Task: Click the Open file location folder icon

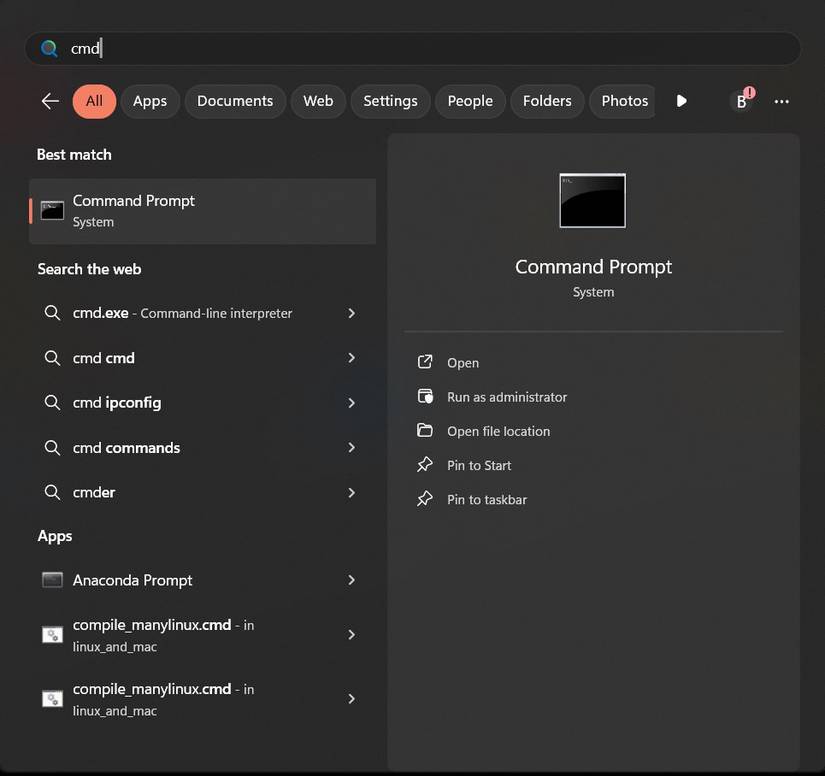Action: (425, 430)
